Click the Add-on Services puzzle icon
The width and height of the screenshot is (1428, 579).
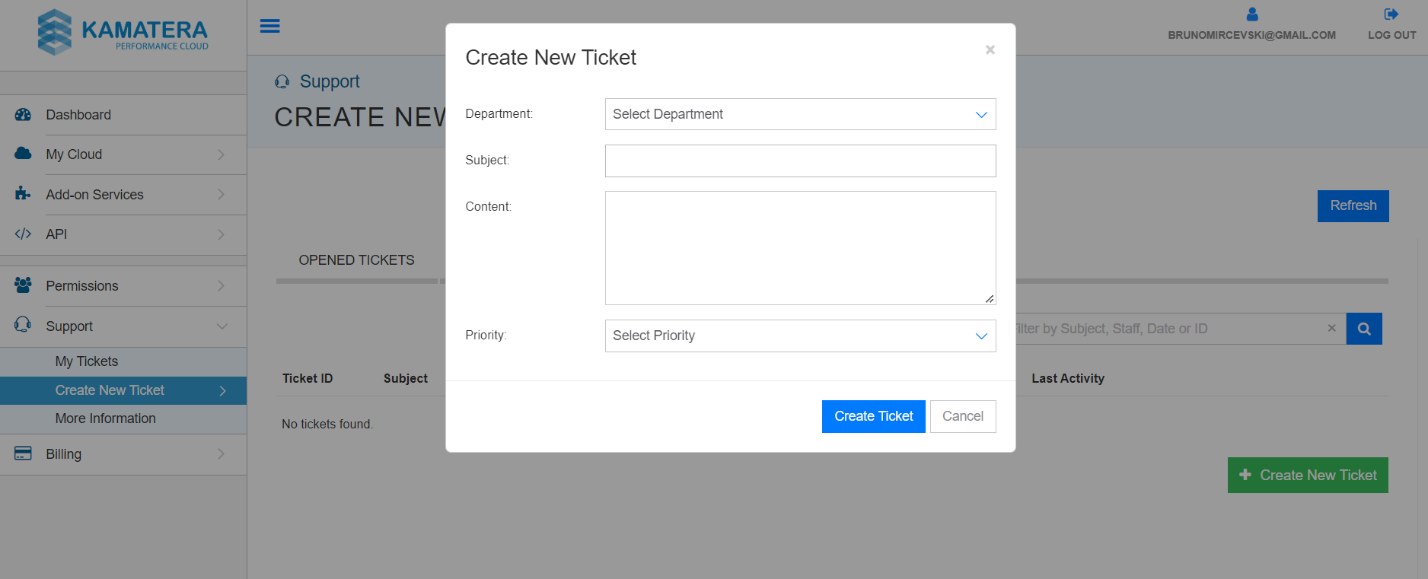click(x=23, y=194)
